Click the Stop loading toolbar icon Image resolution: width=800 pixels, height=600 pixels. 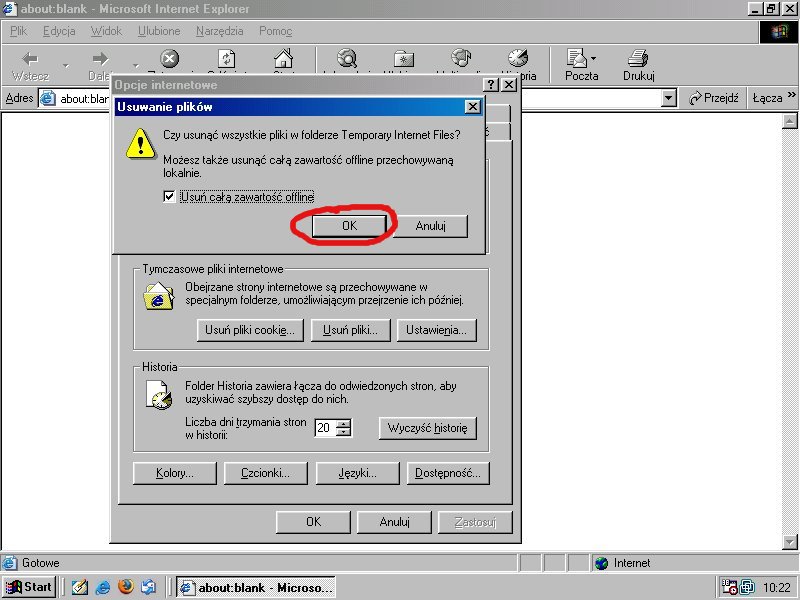tap(170, 59)
